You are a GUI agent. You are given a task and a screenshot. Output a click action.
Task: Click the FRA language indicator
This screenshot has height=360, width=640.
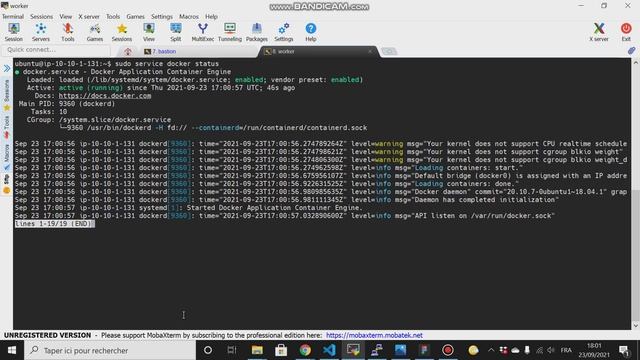(x=566, y=350)
